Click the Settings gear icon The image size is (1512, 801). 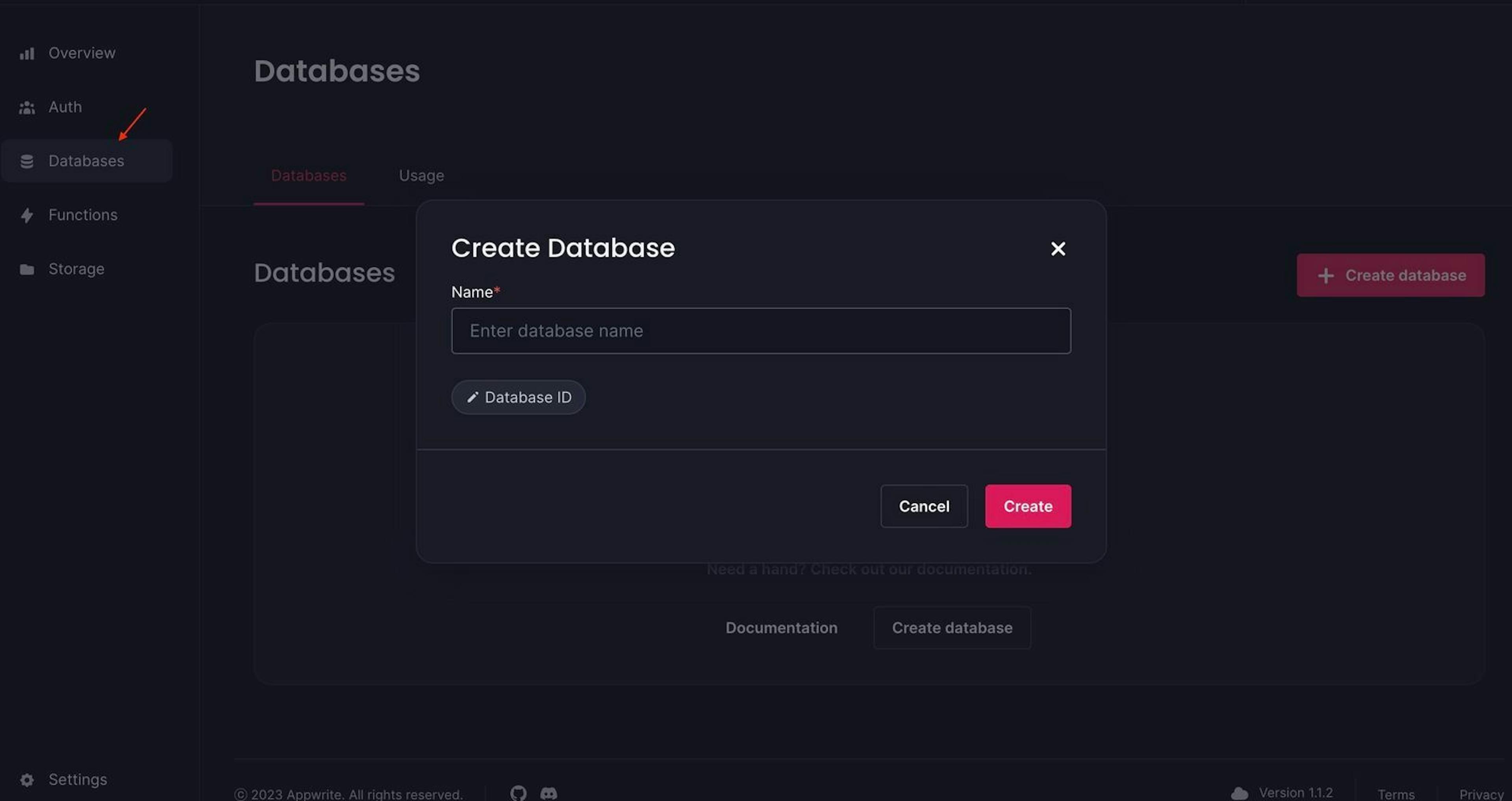25,779
